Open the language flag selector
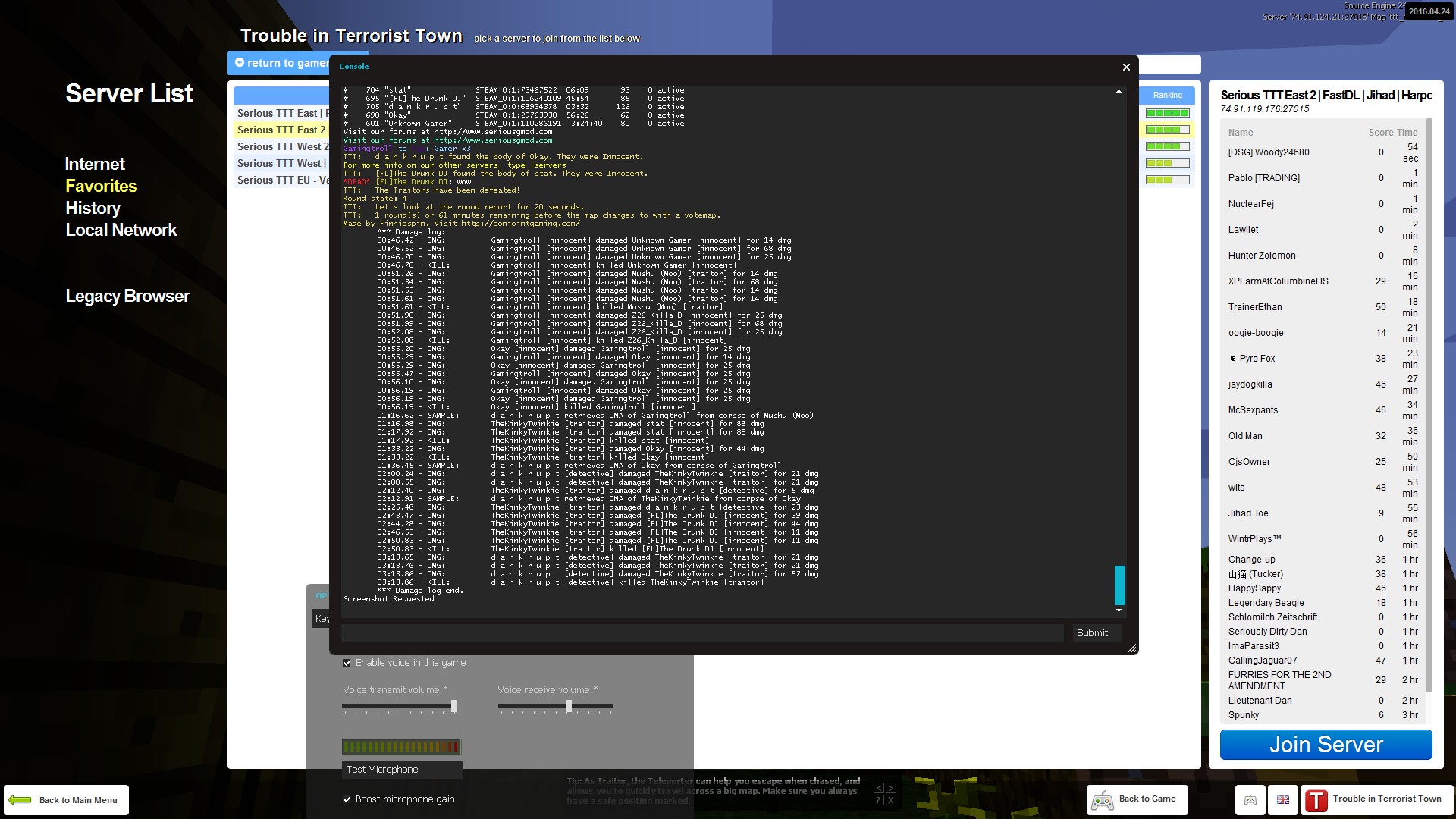Image resolution: width=1456 pixels, height=819 pixels. (1283, 800)
